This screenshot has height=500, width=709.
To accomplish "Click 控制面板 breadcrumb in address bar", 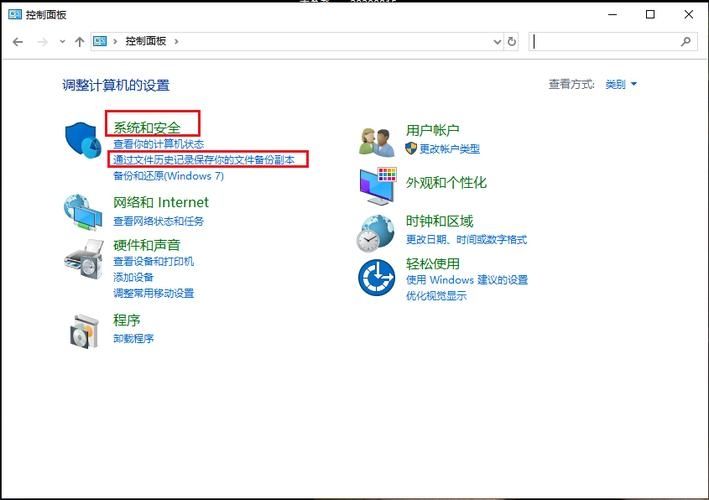I will 146,41.
